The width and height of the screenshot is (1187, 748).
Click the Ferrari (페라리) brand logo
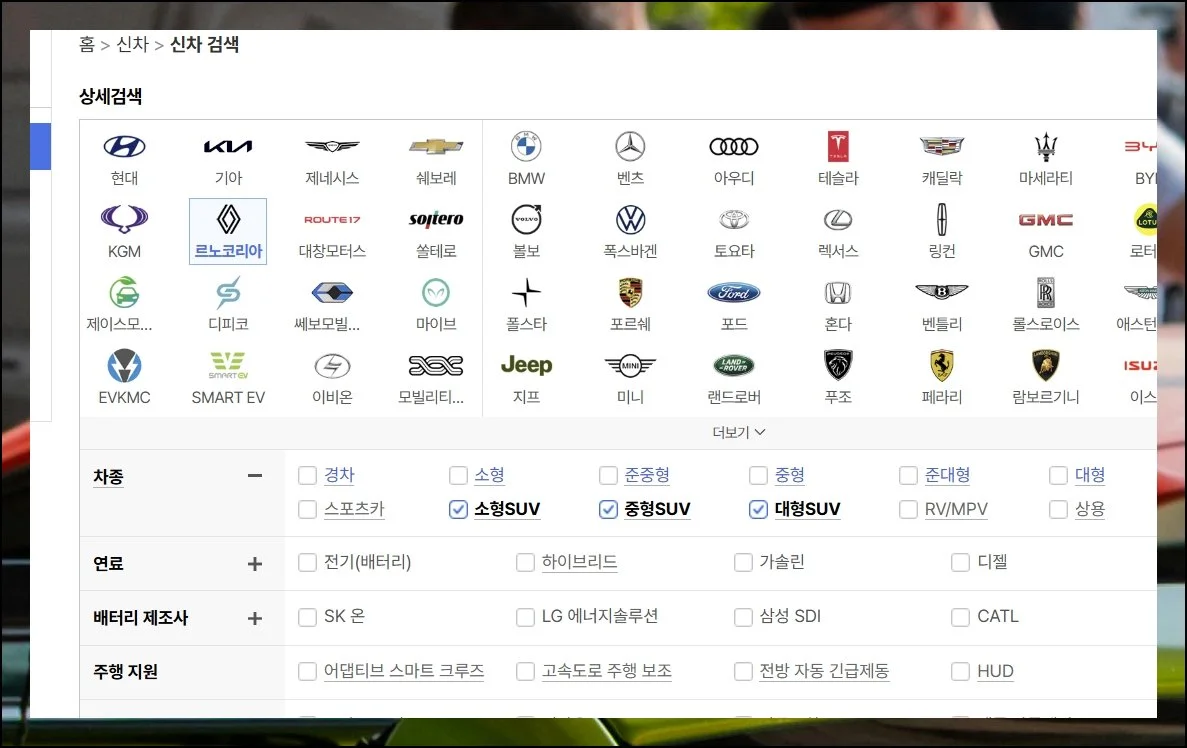(x=941, y=366)
